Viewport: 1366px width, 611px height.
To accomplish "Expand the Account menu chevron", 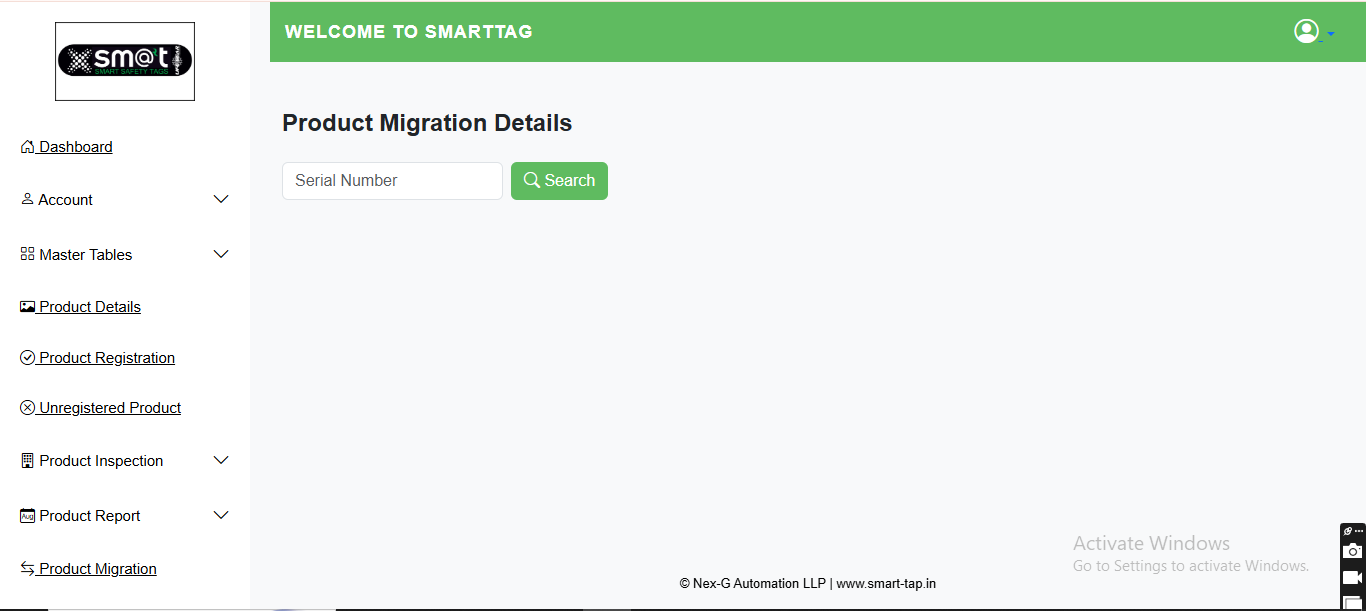I will [x=222, y=199].
